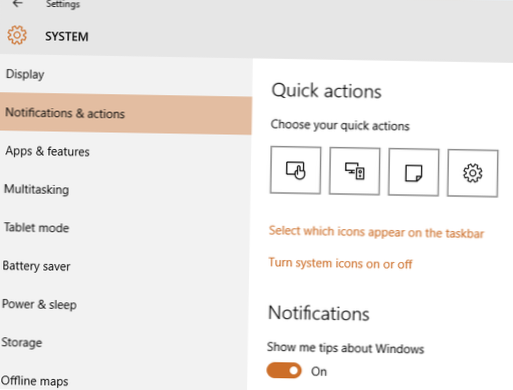Click the Quick actions heading
Image resolution: width=513 pixels, height=390 pixels.
click(326, 91)
